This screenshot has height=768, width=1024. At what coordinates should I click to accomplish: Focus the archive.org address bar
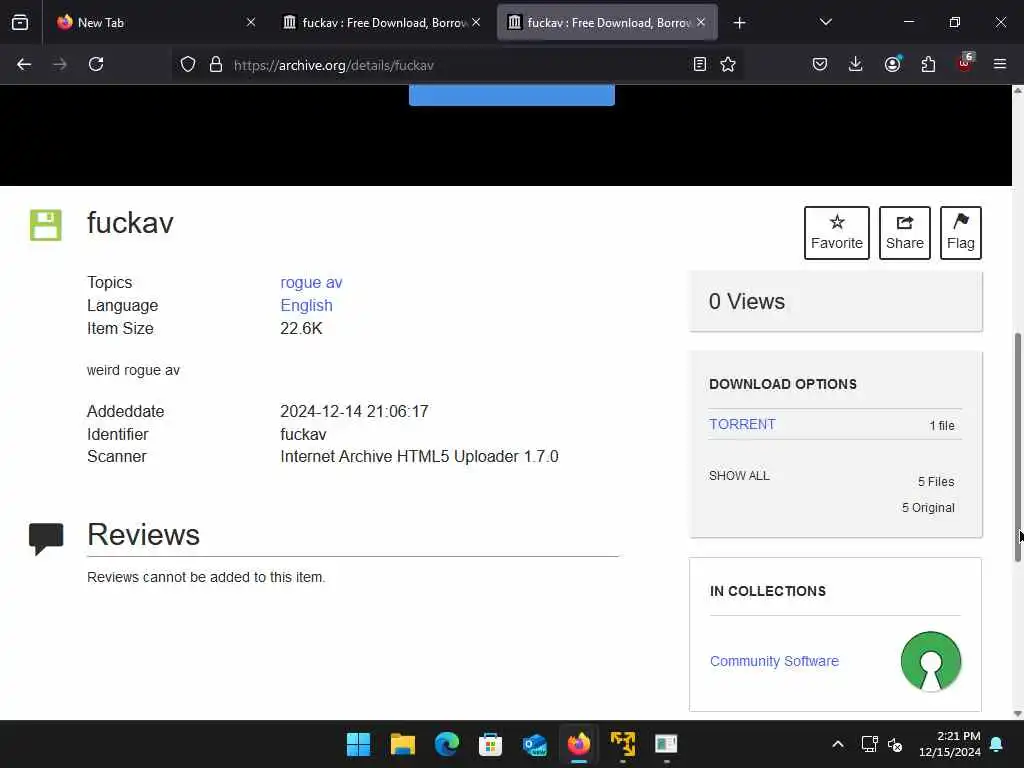point(457,65)
